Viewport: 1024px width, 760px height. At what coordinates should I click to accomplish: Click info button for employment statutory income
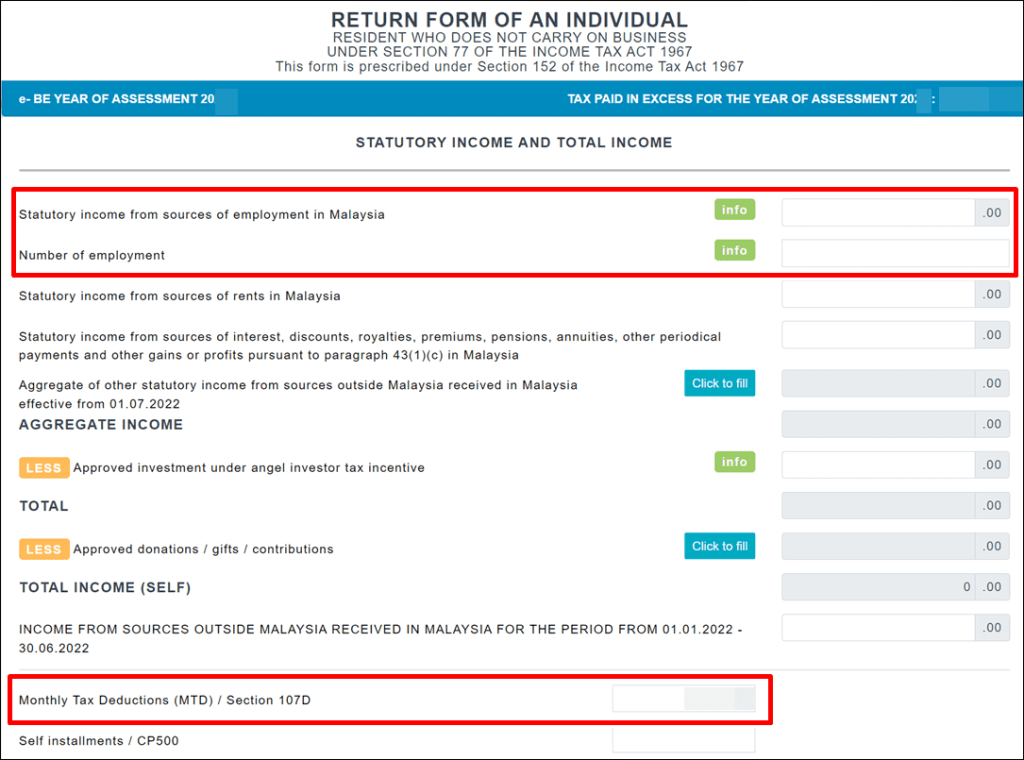pos(734,210)
